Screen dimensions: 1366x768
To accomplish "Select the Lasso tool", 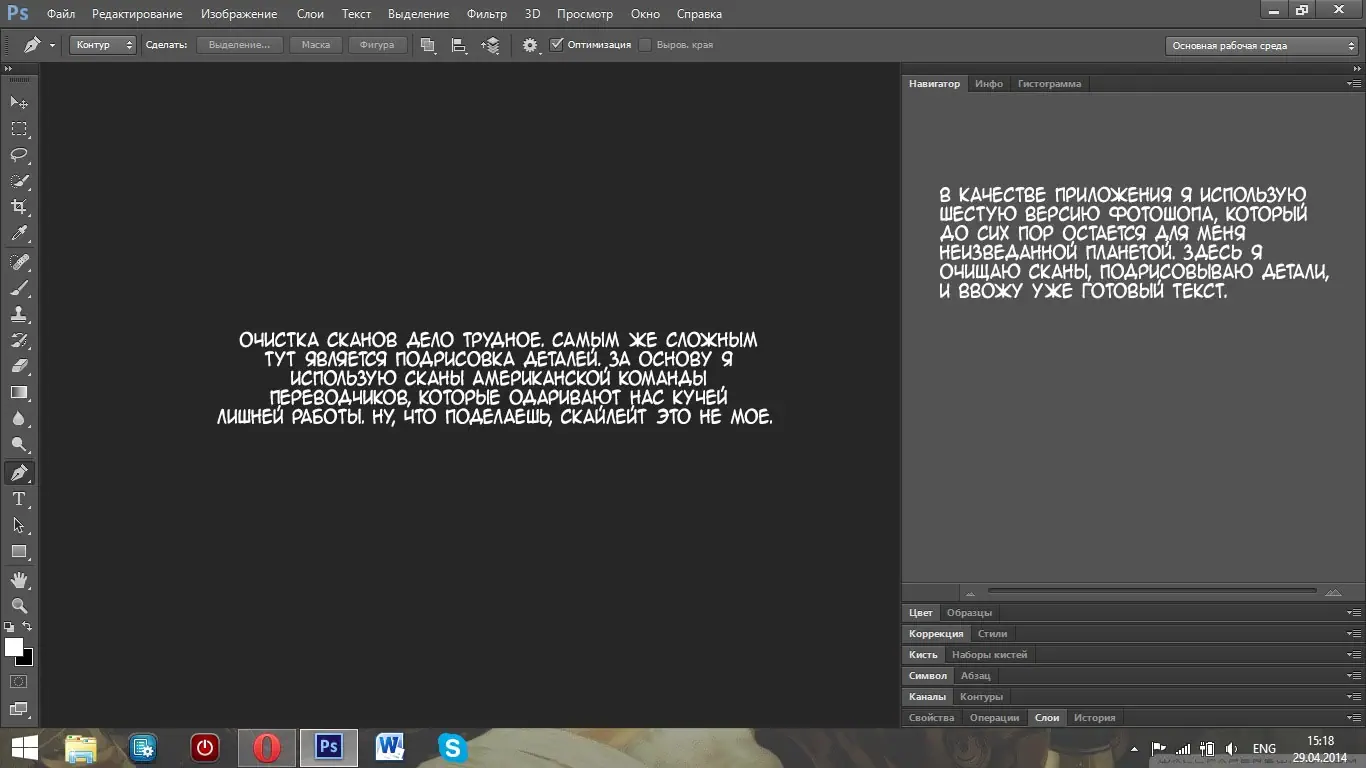I will [19, 155].
